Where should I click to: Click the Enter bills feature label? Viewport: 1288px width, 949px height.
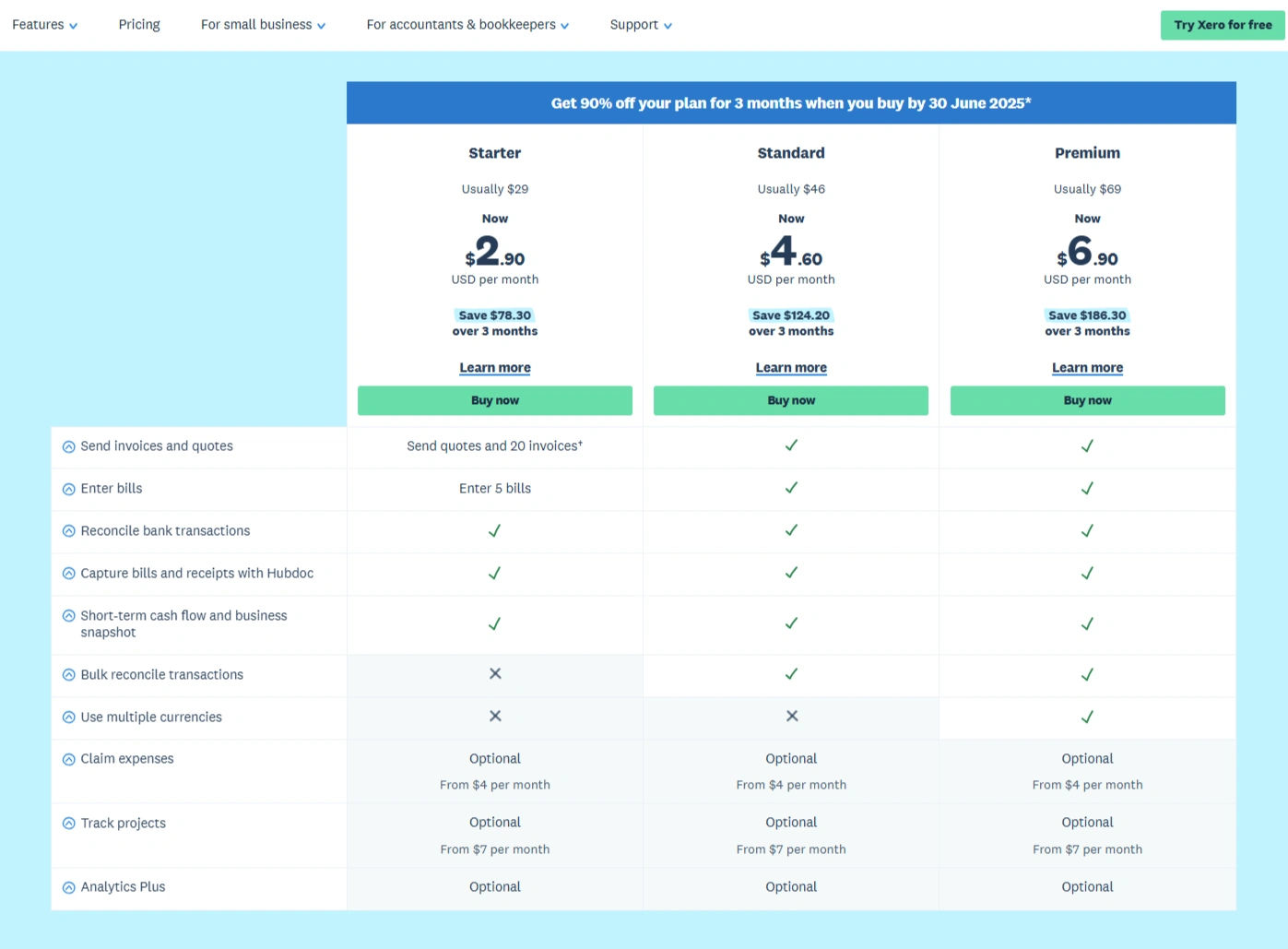click(x=112, y=489)
